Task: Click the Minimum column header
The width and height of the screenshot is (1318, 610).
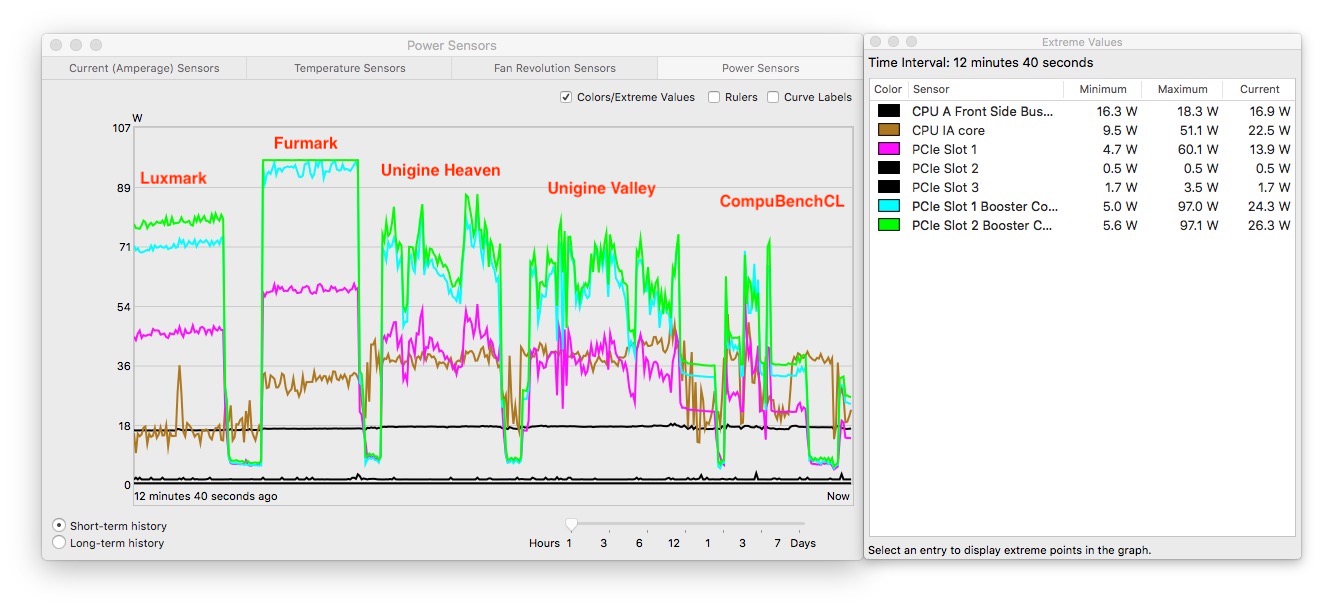Action: point(1101,89)
